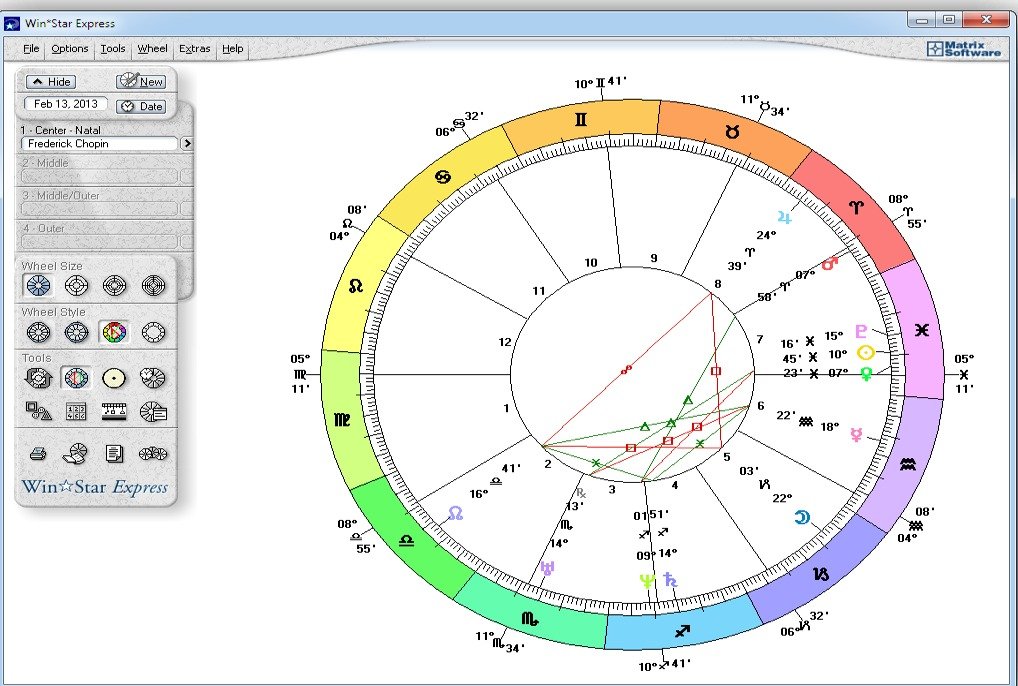Viewport: 1018px width, 686px height.
Task: Click the blue Sagittarius sign segment
Action: click(x=682, y=630)
